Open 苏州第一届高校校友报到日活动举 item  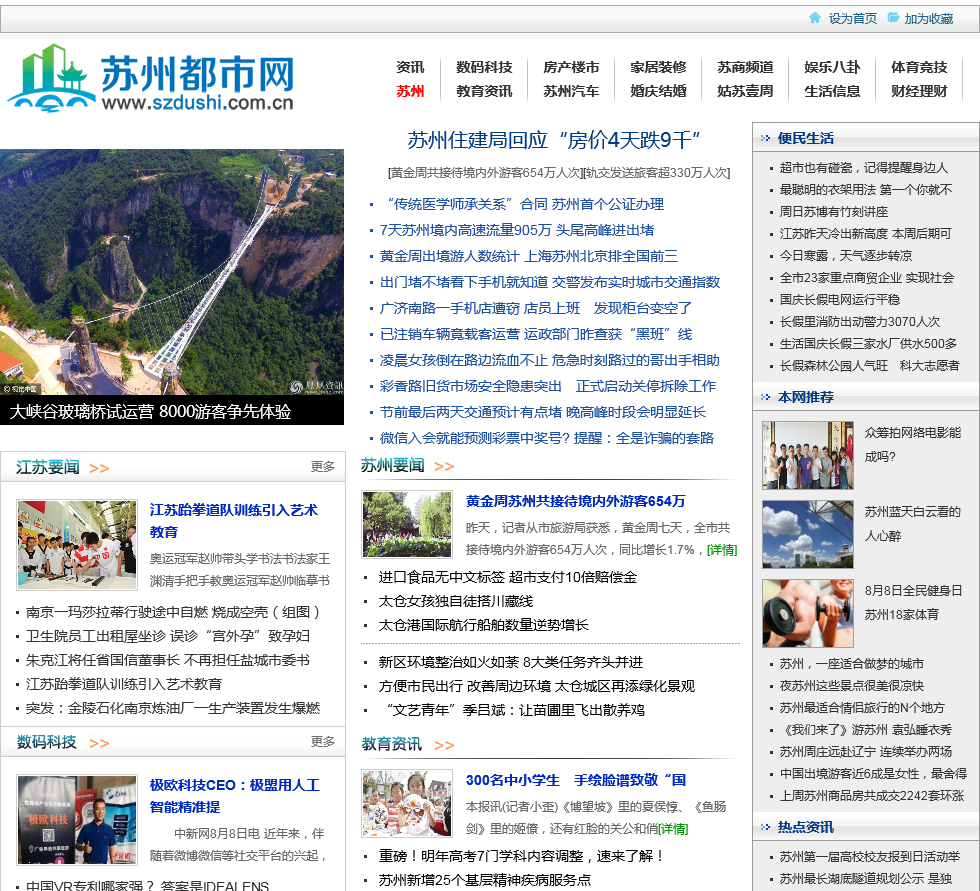click(x=869, y=857)
